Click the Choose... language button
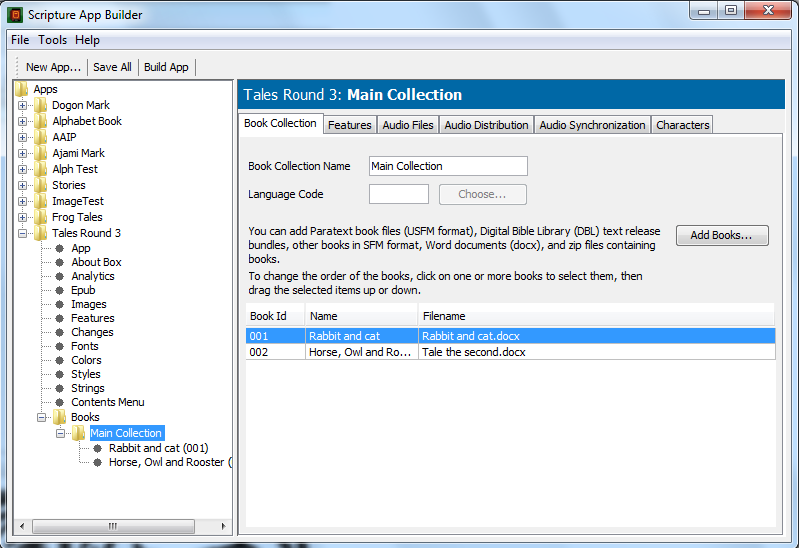Image resolution: width=799 pixels, height=548 pixels. click(483, 194)
